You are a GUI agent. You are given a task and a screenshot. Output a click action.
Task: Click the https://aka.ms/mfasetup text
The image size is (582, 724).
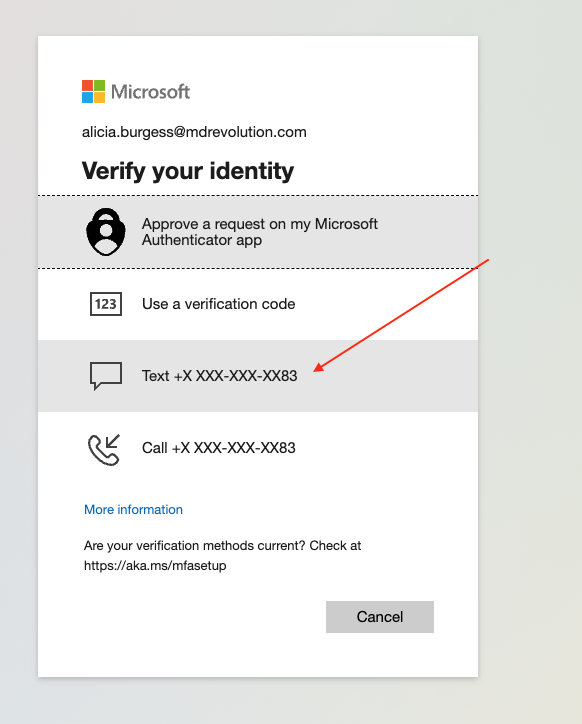[x=155, y=566]
